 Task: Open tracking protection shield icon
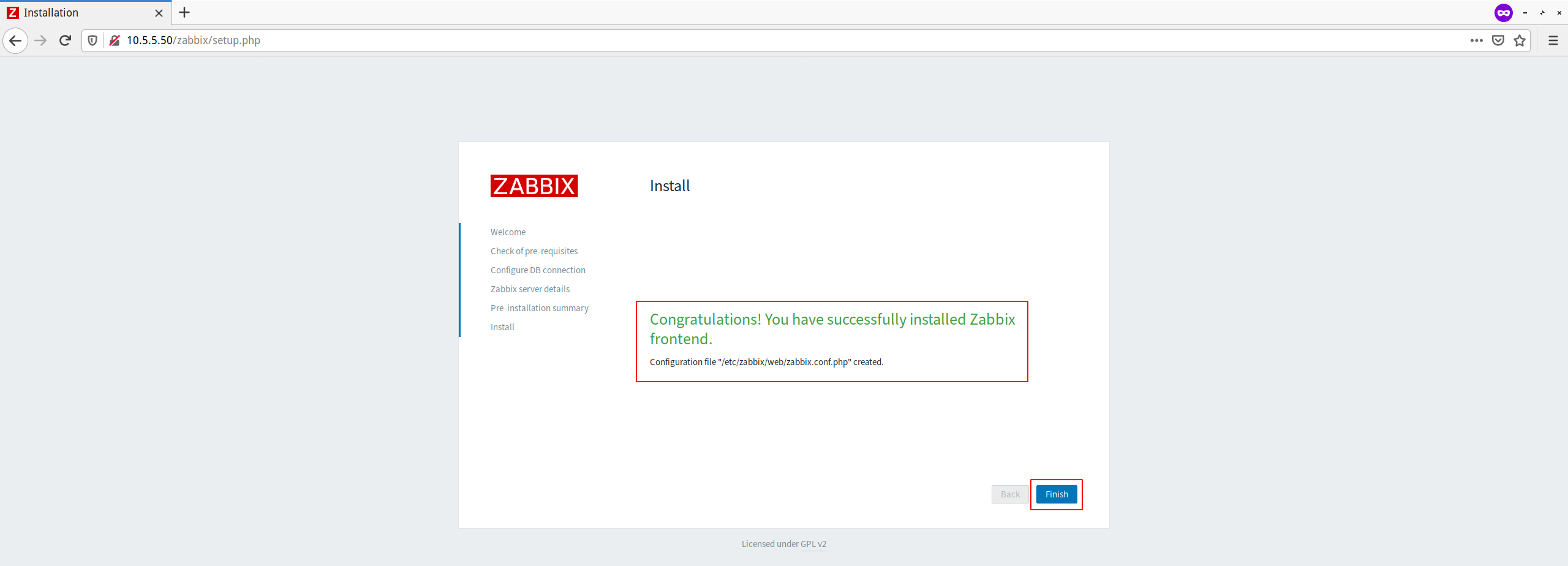point(92,40)
